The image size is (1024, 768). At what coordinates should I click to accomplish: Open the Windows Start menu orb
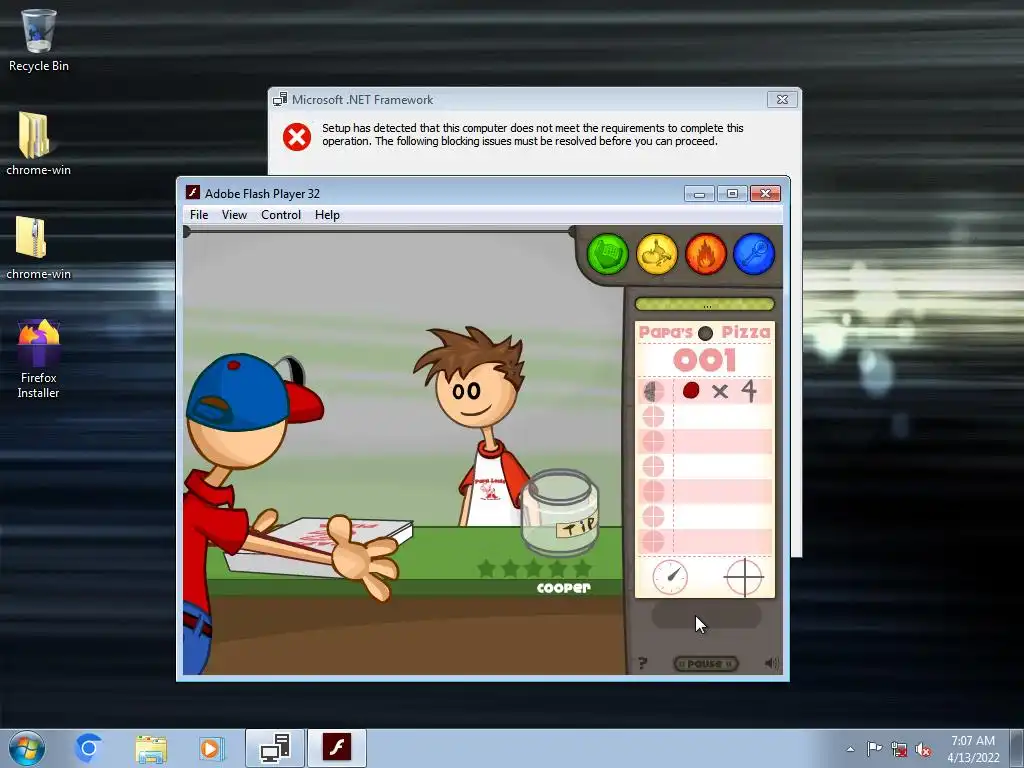[27, 748]
